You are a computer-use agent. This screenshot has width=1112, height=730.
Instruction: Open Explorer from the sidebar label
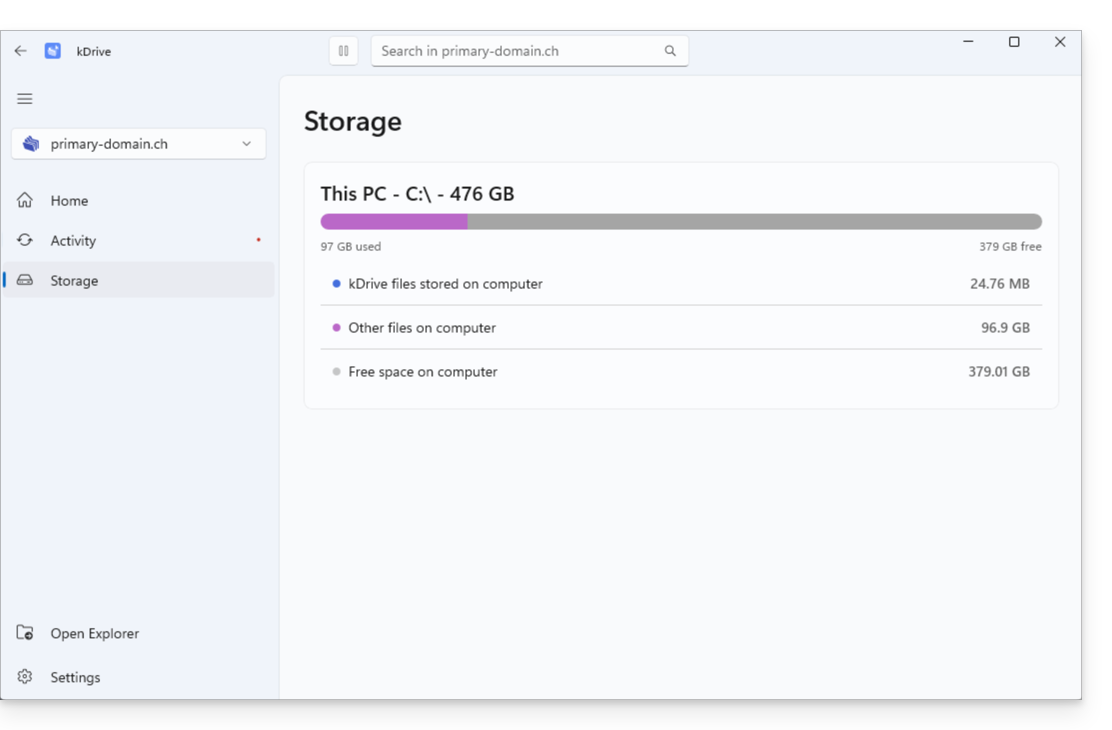pos(94,634)
